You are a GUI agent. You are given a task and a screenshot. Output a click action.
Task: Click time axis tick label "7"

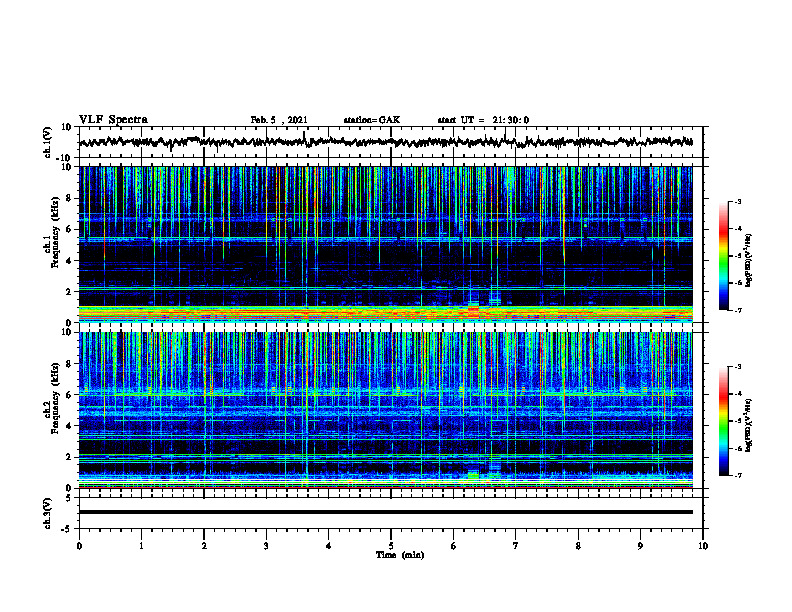click(x=516, y=546)
